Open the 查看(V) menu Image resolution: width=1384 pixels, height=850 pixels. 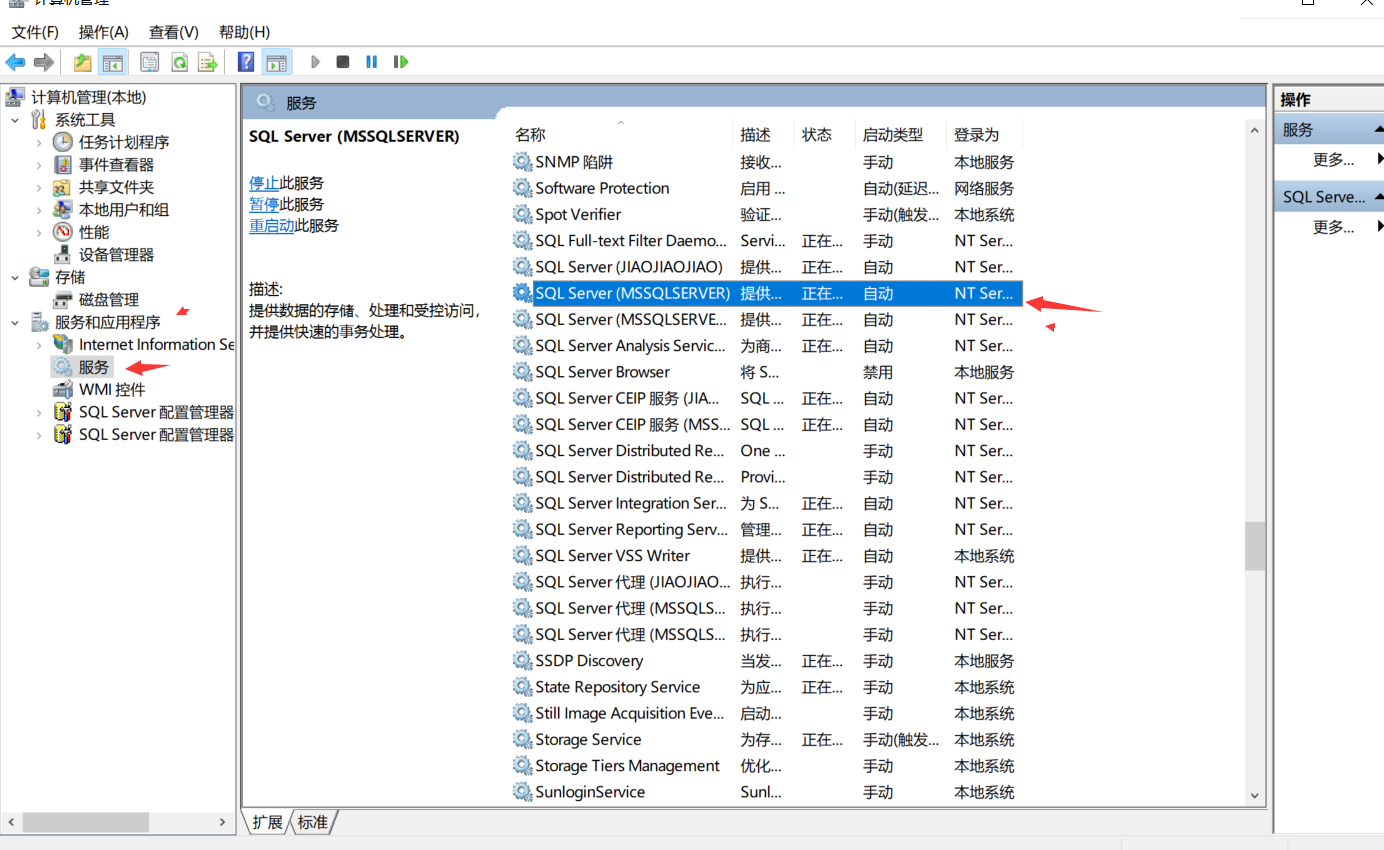174,32
